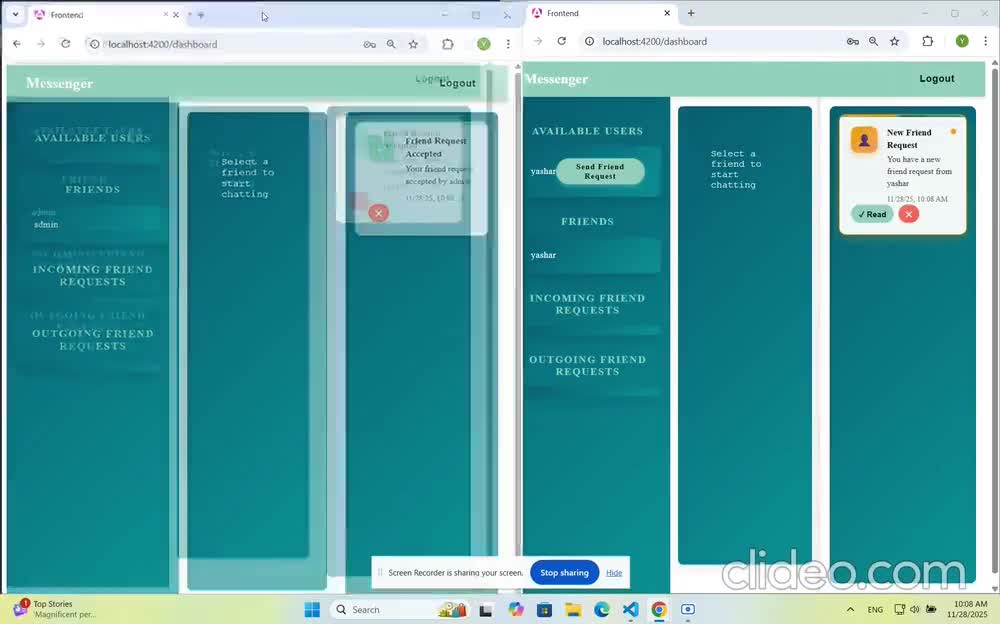The height and width of the screenshot is (624, 1000).
Task: Go forward in the left browser window
Action: 41,43
